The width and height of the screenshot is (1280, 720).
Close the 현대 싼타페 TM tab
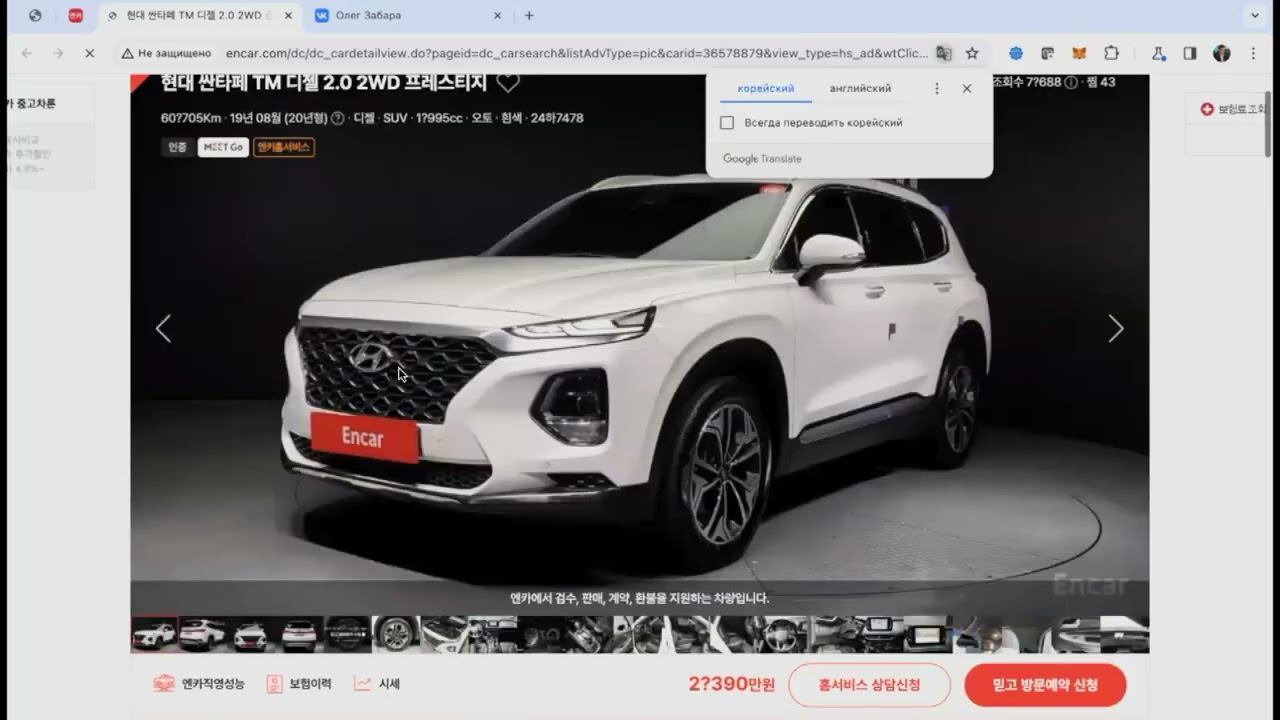288,16
